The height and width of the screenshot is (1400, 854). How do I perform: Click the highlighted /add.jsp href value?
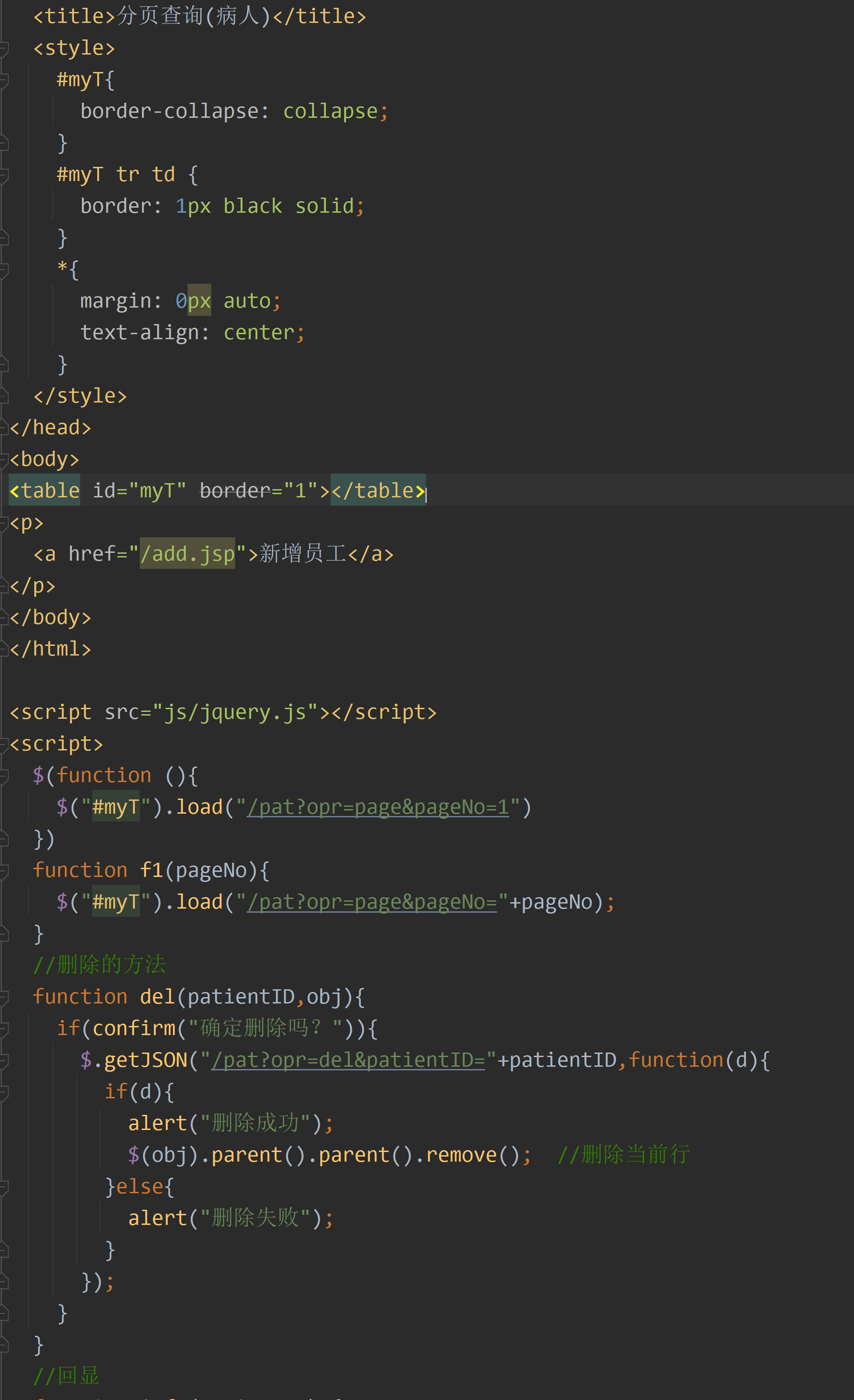pyautogui.click(x=187, y=553)
